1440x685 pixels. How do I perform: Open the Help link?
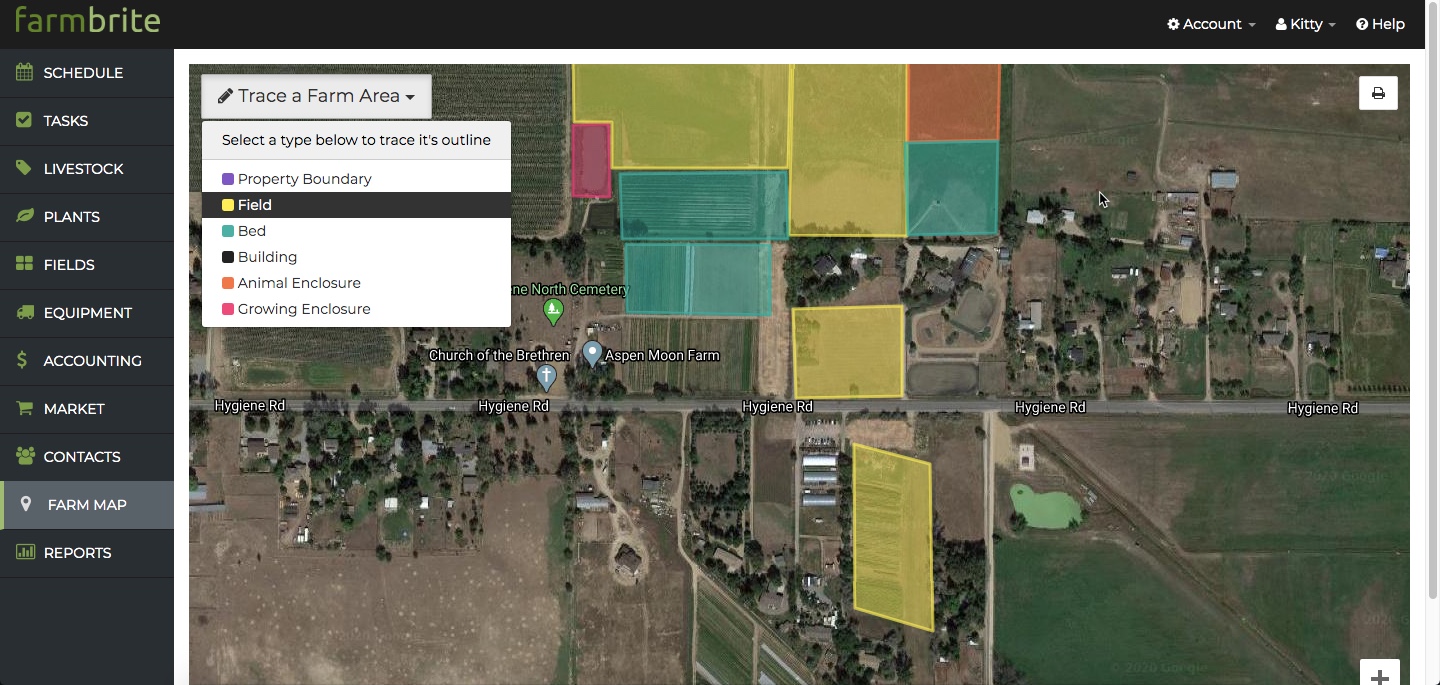point(1380,24)
